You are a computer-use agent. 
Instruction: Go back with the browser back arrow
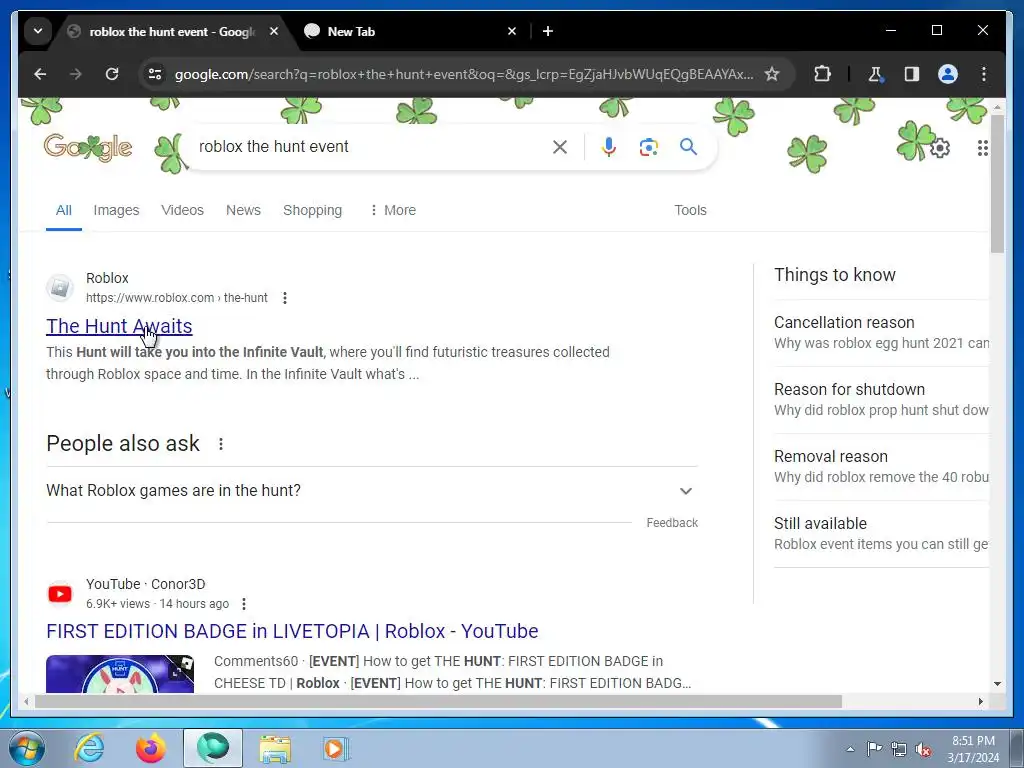coord(40,74)
